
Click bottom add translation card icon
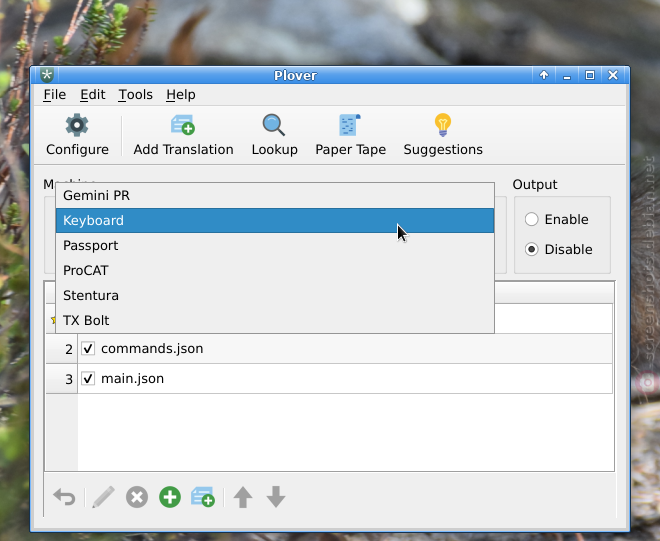pos(203,497)
